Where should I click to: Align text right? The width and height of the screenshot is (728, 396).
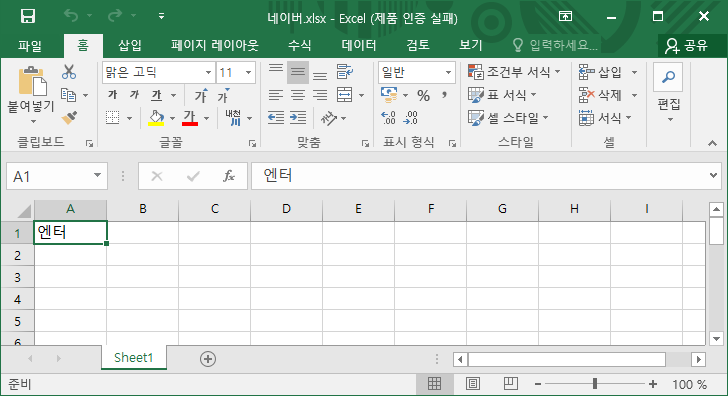tap(319, 95)
